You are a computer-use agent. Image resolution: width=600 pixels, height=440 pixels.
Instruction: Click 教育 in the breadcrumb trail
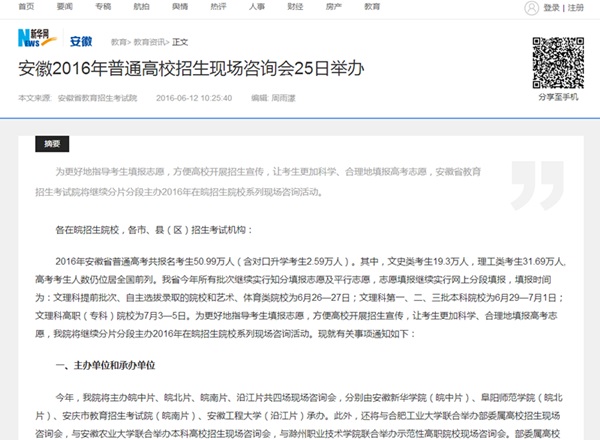119,43
